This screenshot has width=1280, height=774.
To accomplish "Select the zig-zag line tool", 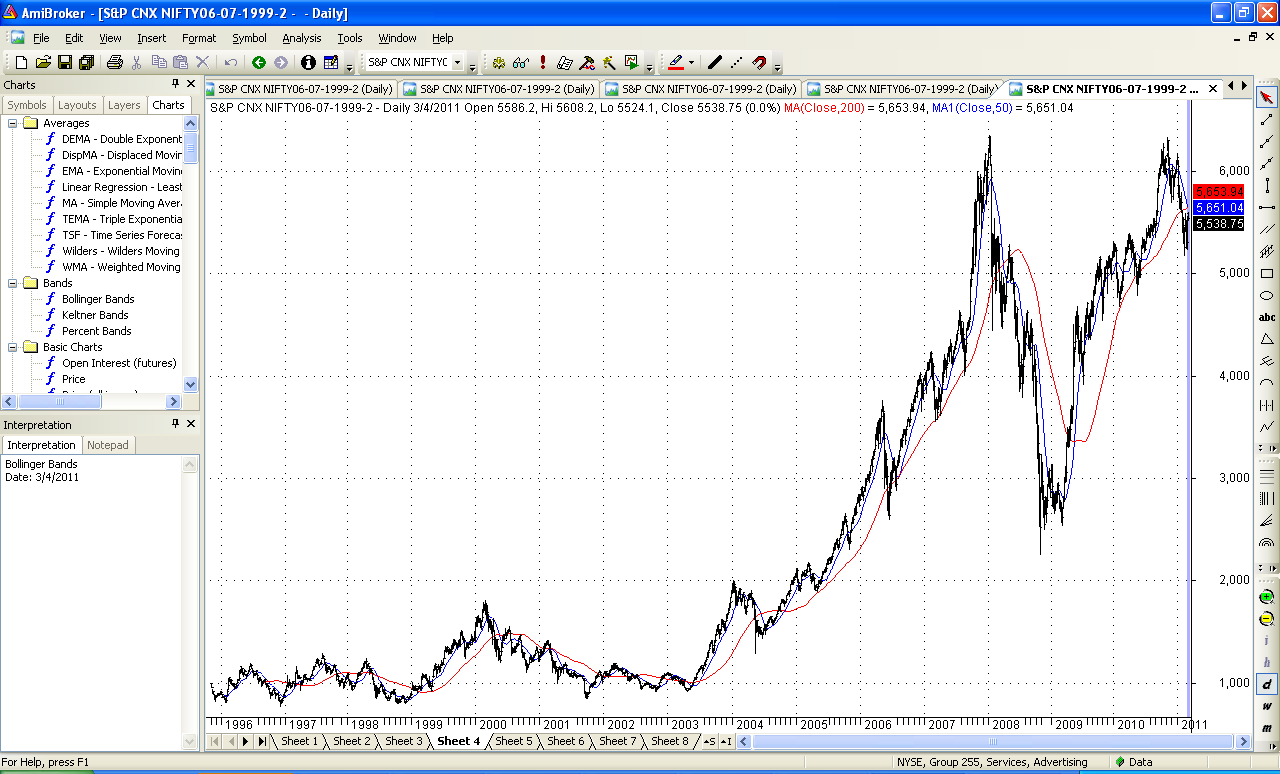I will tap(1267, 427).
